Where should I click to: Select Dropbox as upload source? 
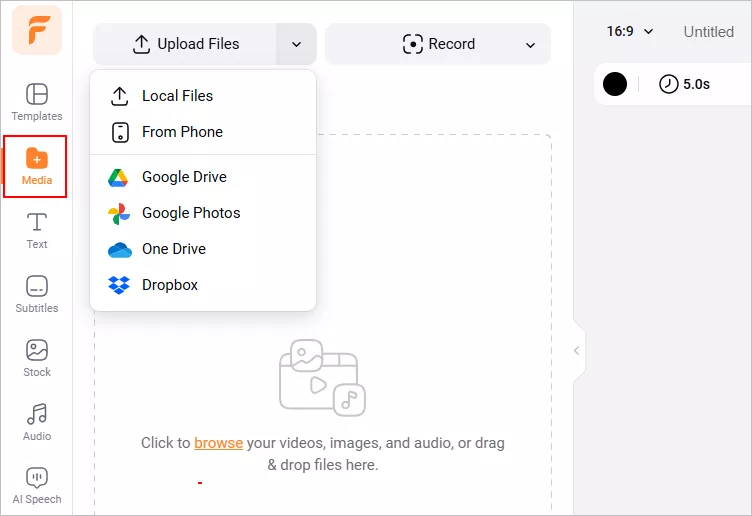click(203, 285)
